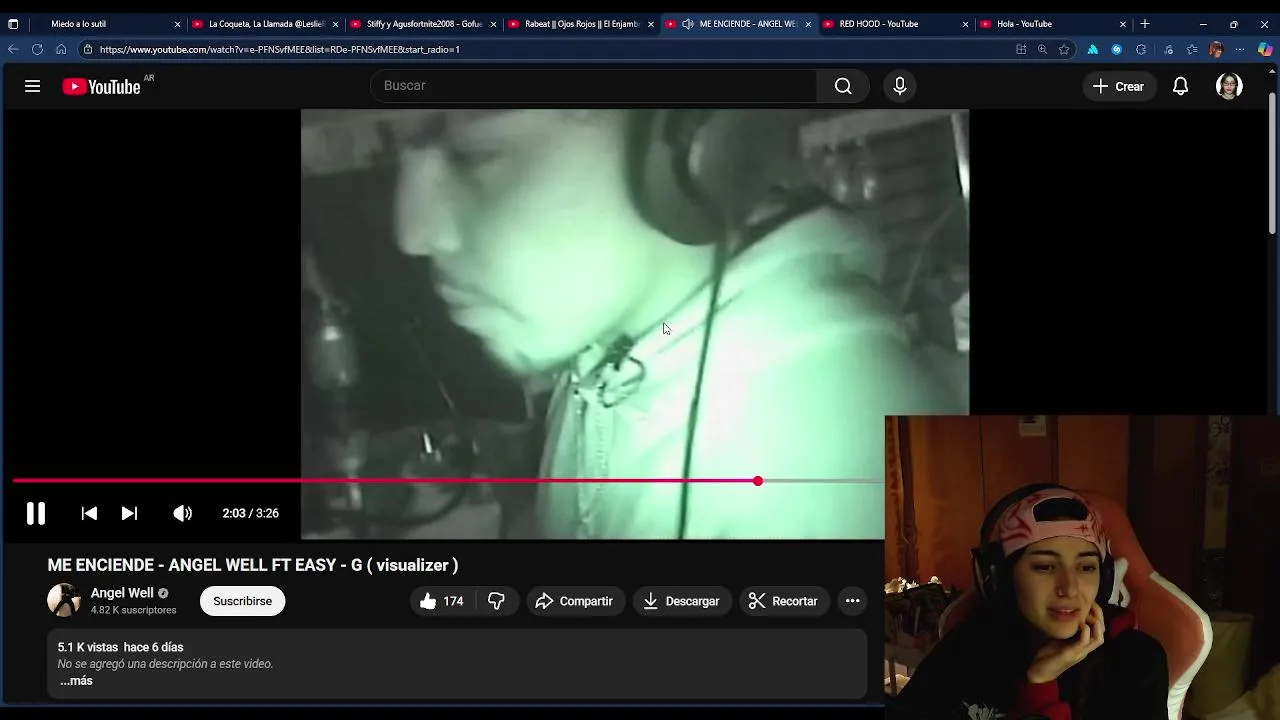Switch to the Rabeat Ojos Rojos tab
This screenshot has height=720, width=1280.
tap(581, 24)
